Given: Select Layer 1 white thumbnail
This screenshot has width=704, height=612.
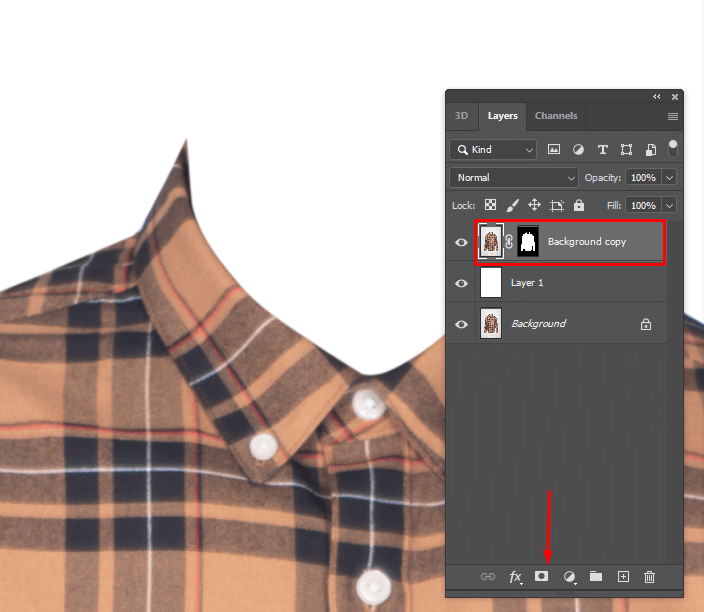Looking at the screenshot, I should [491, 282].
